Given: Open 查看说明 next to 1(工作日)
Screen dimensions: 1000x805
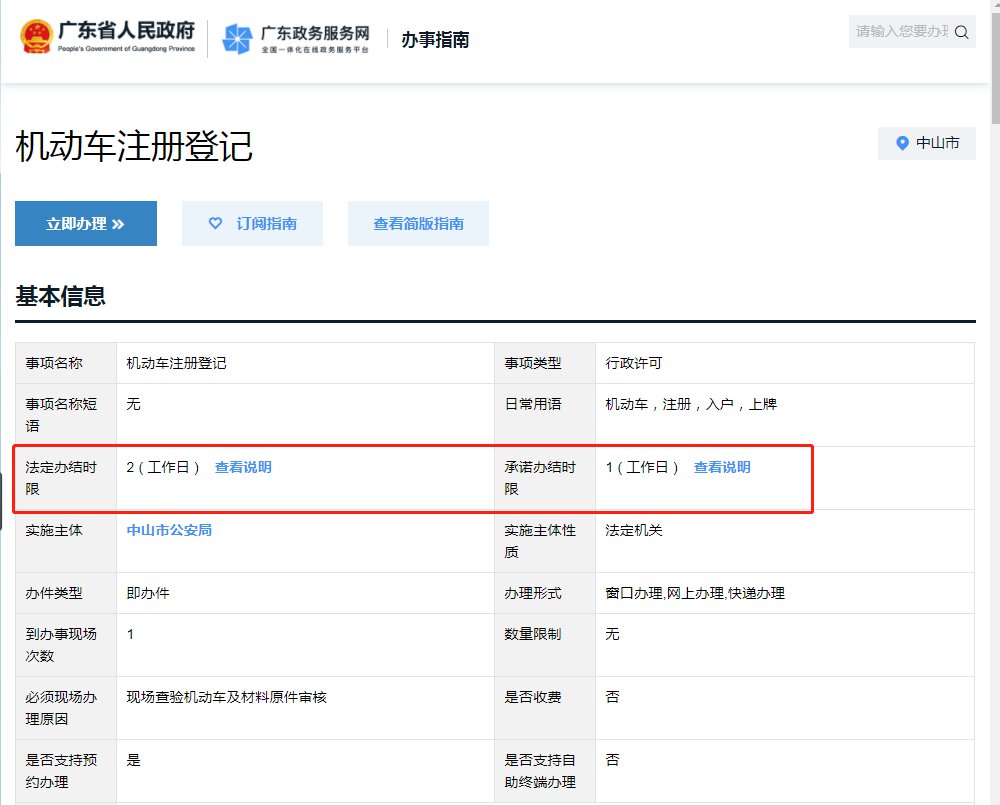Looking at the screenshot, I should pyautogui.click(x=722, y=467).
